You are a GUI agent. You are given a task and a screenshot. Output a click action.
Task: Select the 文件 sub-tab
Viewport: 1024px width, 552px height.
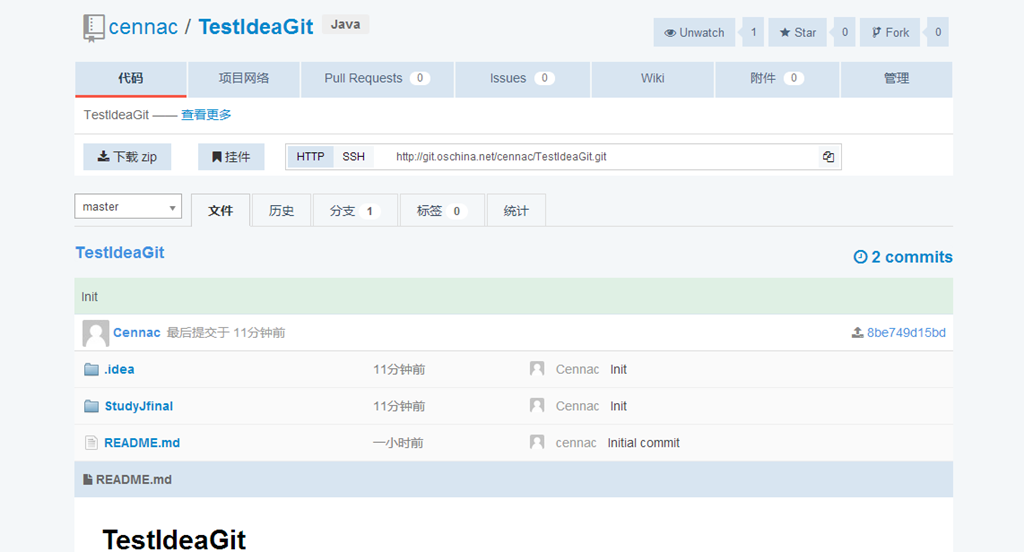tap(220, 211)
